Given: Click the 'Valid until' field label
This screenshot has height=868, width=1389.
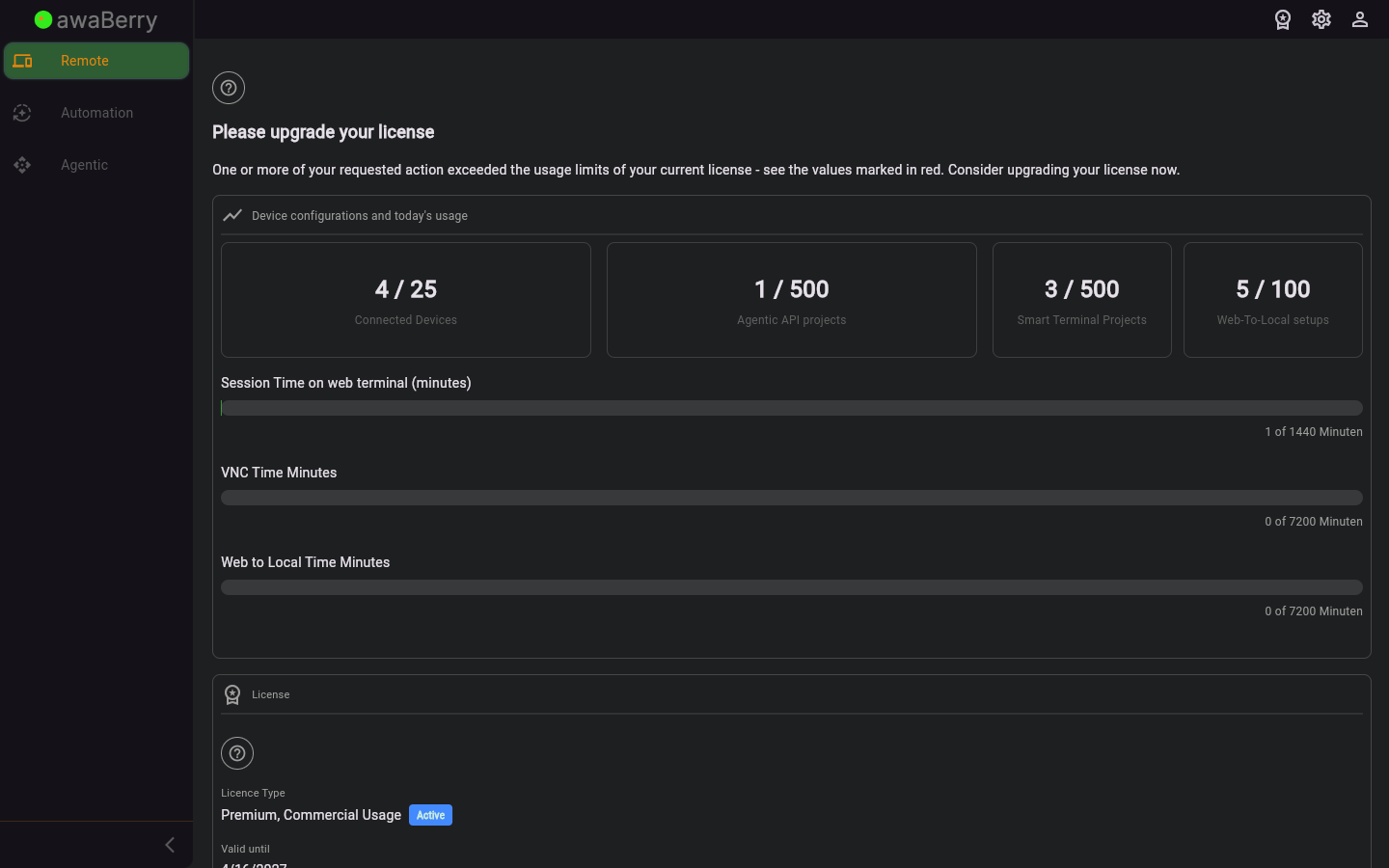Looking at the screenshot, I should (x=245, y=849).
